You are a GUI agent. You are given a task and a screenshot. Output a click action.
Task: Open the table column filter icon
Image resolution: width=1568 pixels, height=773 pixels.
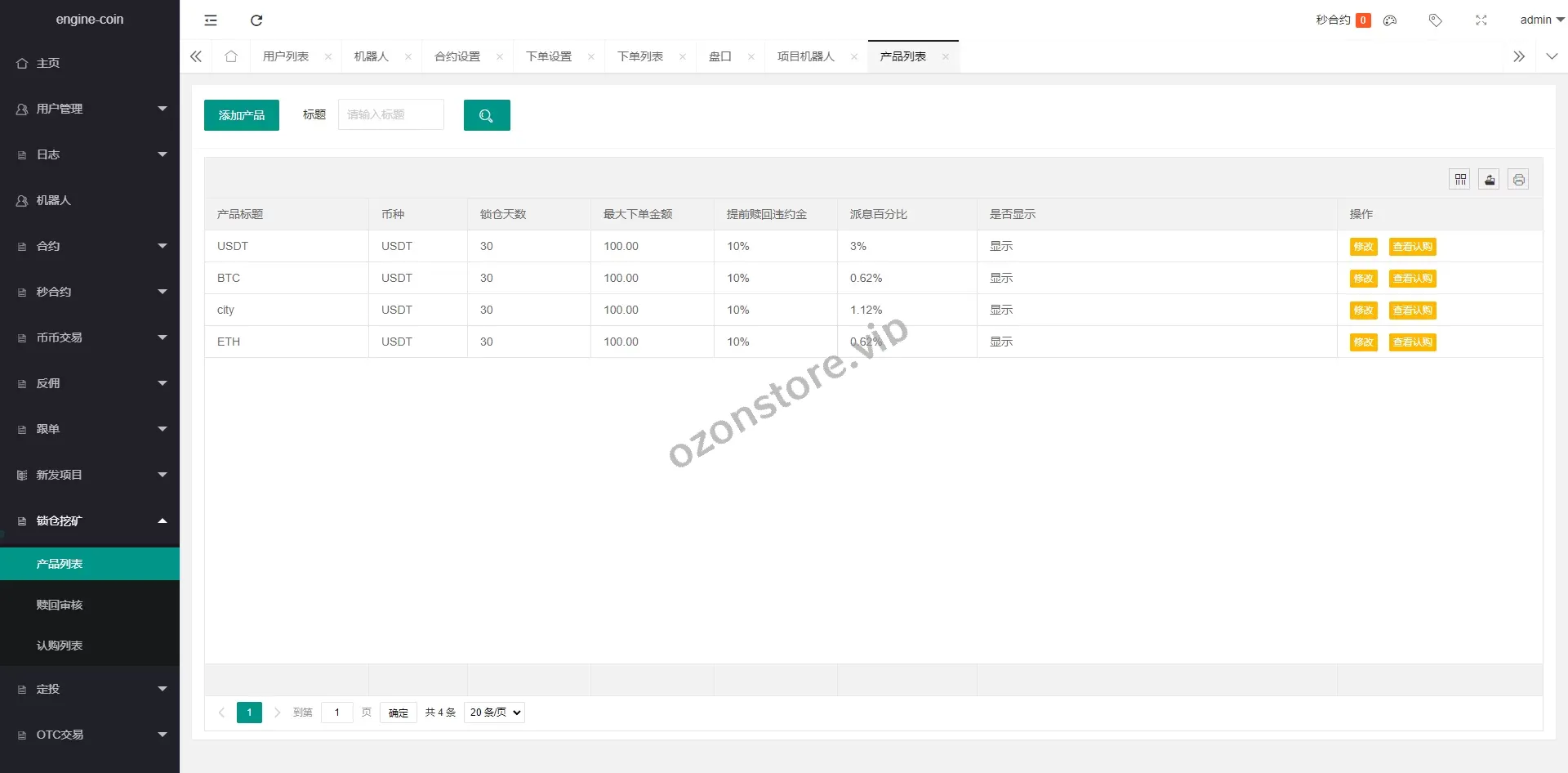(x=1460, y=180)
